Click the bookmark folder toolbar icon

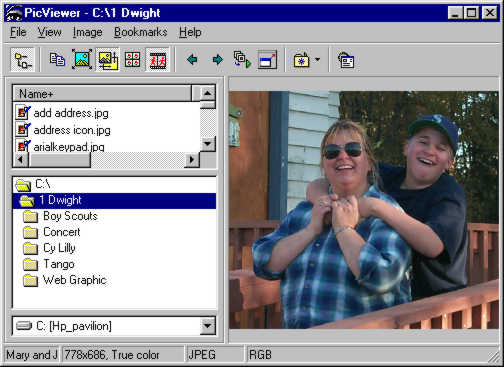coord(301,60)
